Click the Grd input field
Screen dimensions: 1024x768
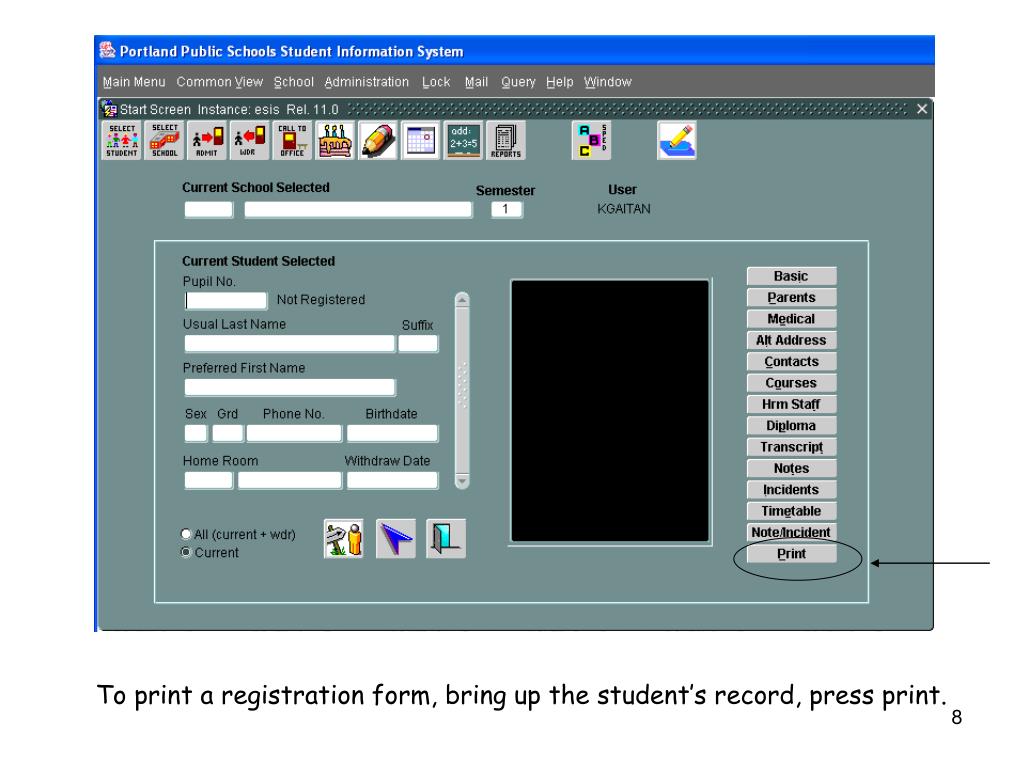pyautogui.click(x=228, y=433)
